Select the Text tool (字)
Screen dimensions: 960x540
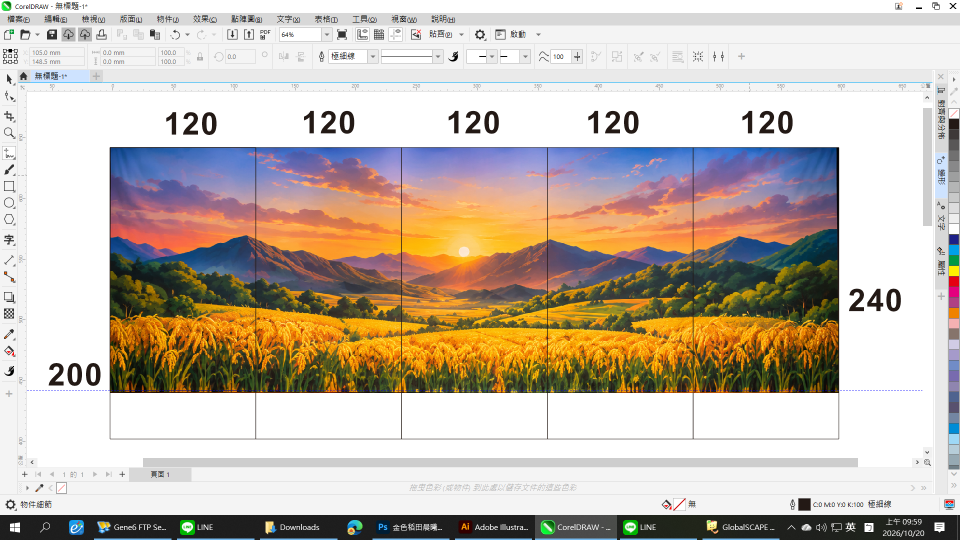click(9, 240)
